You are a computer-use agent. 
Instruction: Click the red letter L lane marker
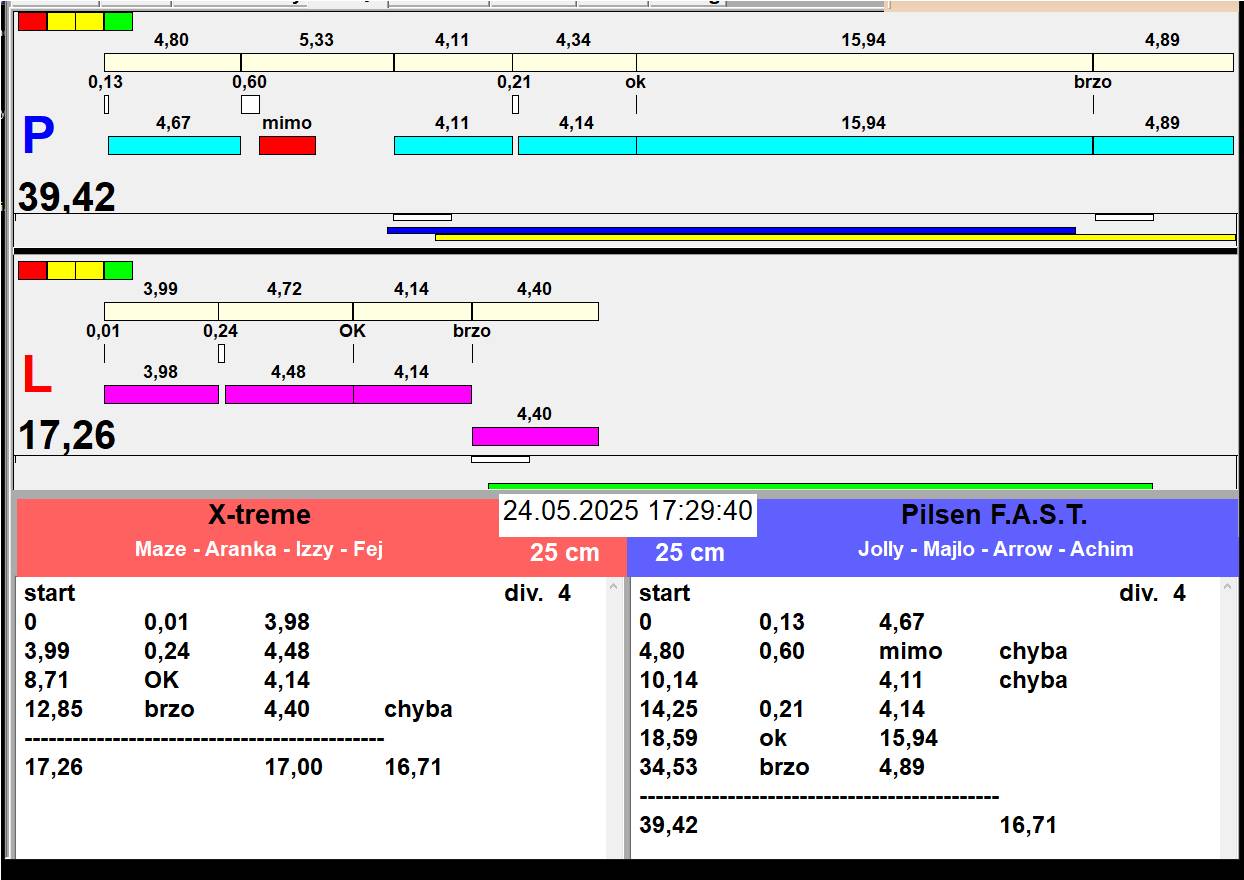[x=36, y=376]
